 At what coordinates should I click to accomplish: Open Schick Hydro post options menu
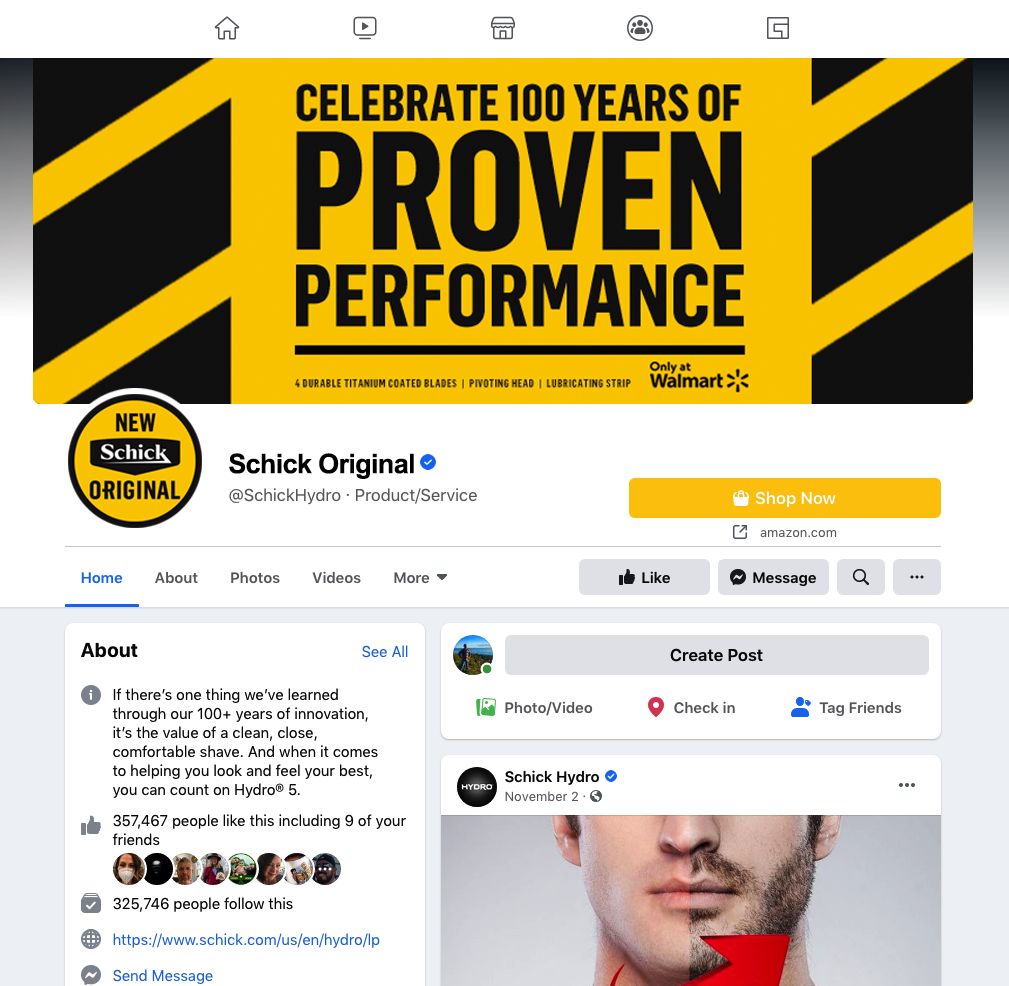(907, 785)
